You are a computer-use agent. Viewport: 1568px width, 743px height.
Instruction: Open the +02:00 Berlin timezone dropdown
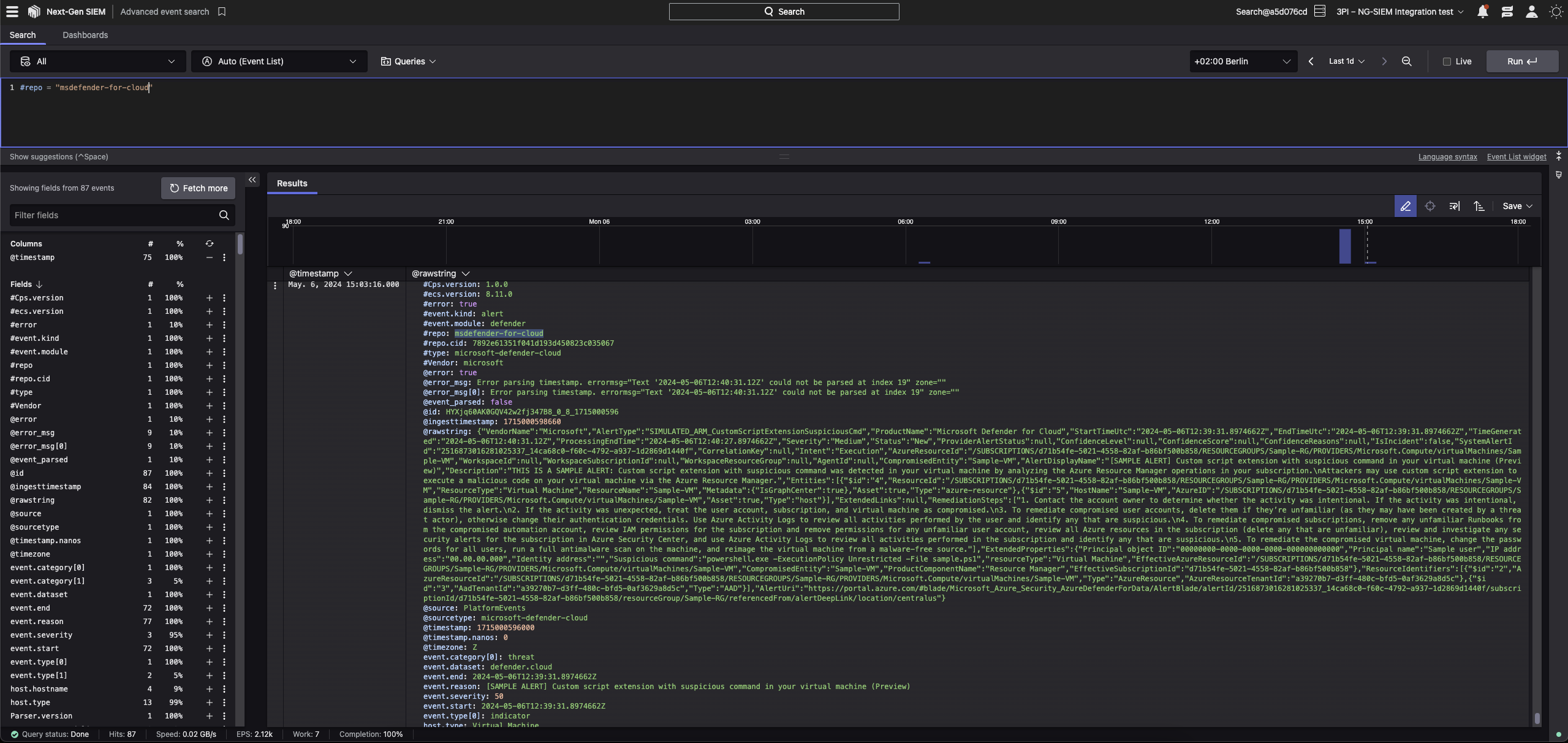1243,61
